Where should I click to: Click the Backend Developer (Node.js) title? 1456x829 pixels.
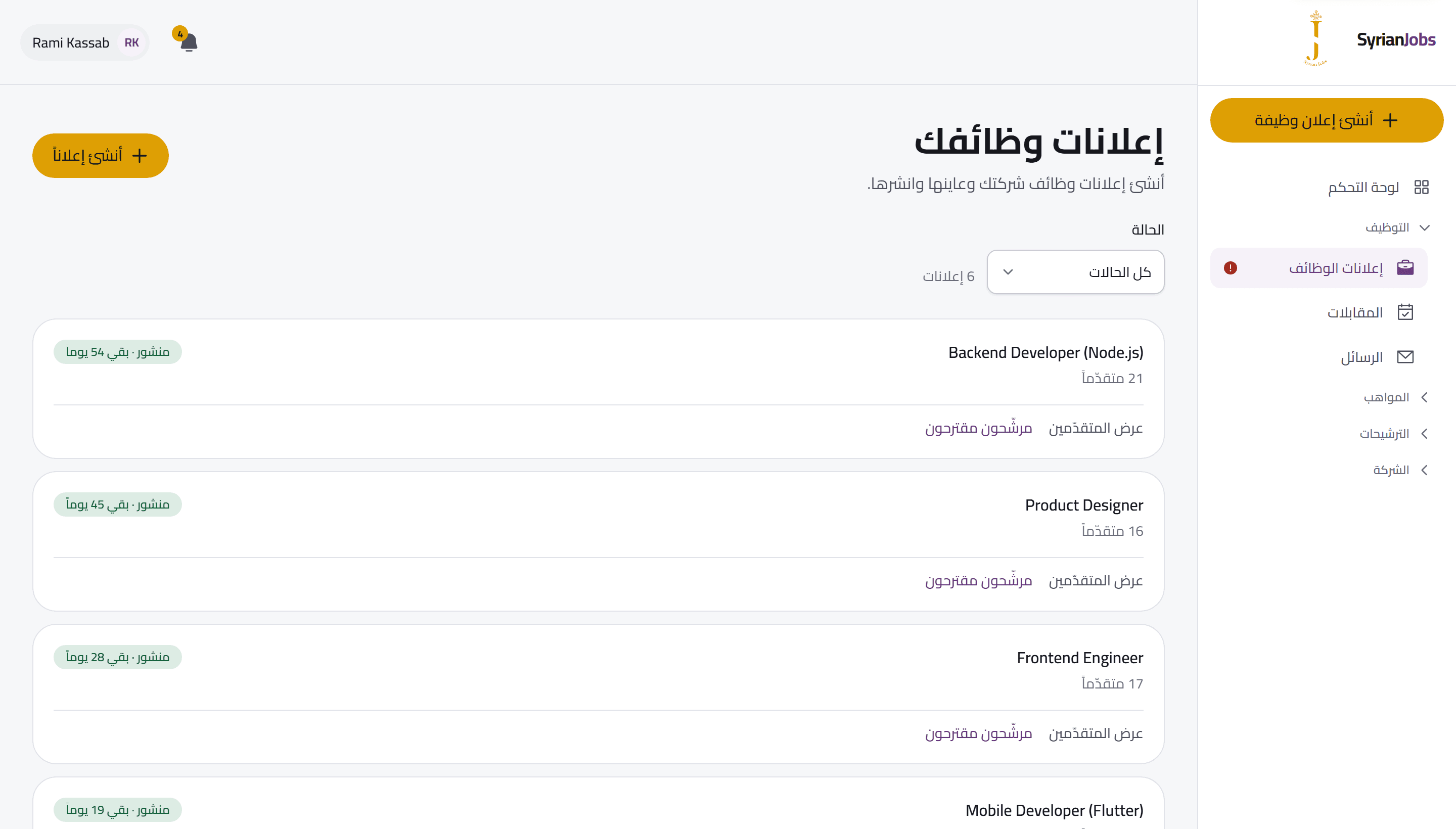click(1045, 352)
